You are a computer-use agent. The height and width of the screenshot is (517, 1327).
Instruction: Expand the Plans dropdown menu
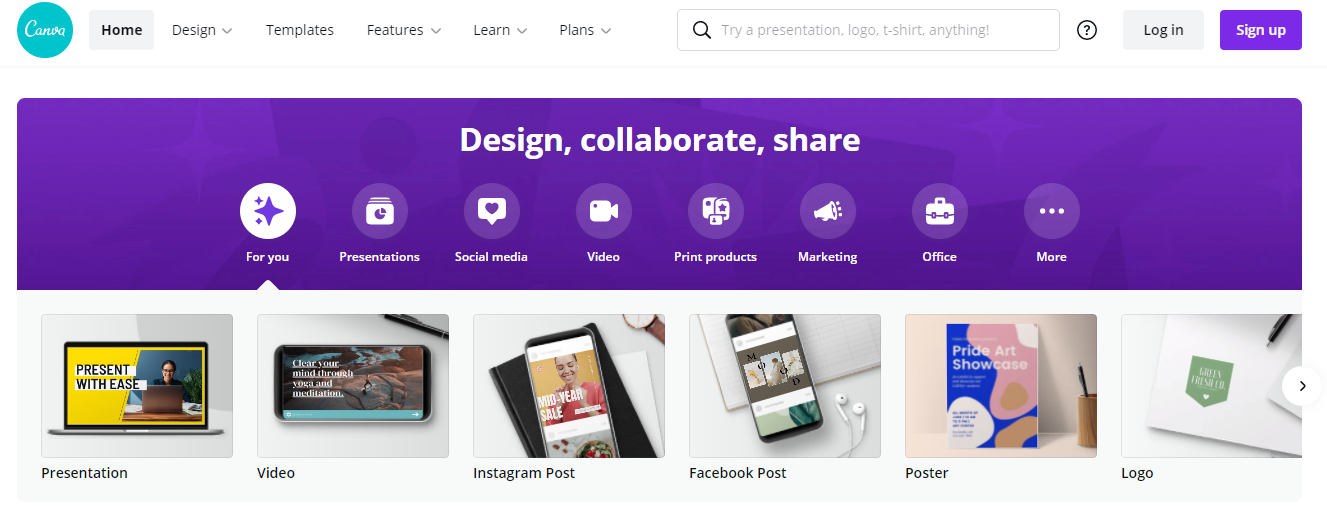585,30
